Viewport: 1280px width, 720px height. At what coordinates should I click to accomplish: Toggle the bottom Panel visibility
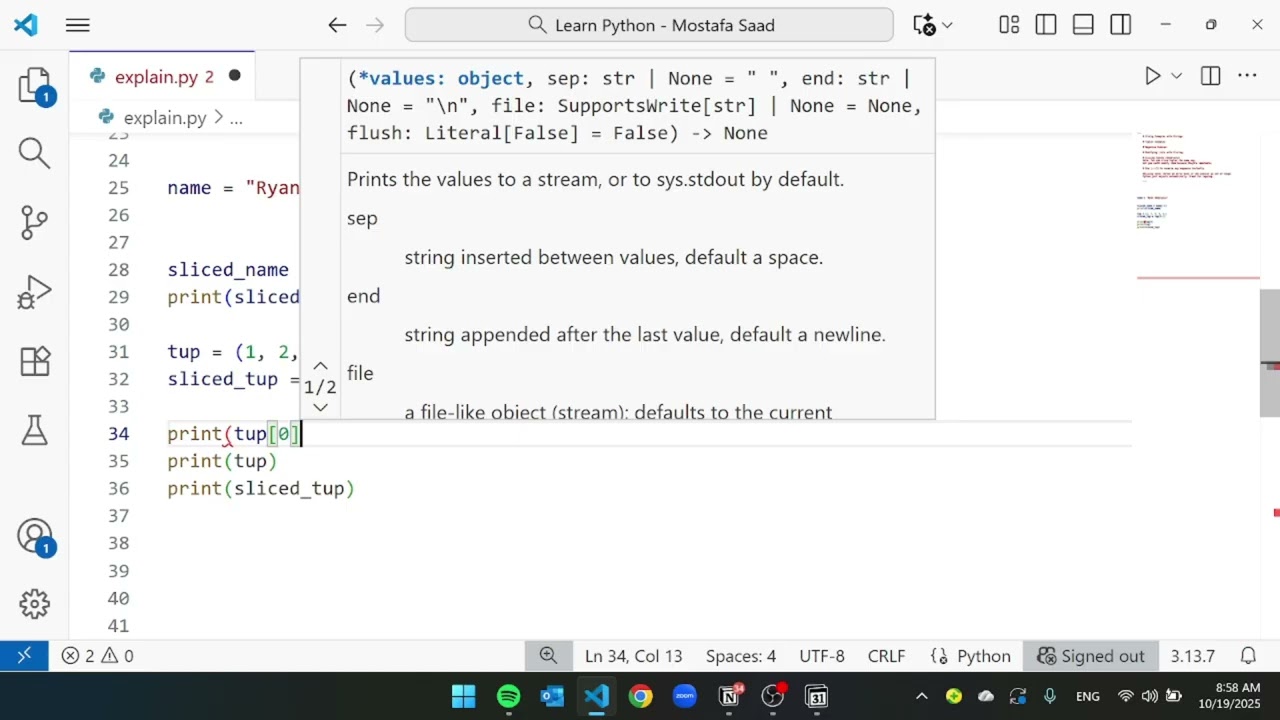click(1083, 25)
